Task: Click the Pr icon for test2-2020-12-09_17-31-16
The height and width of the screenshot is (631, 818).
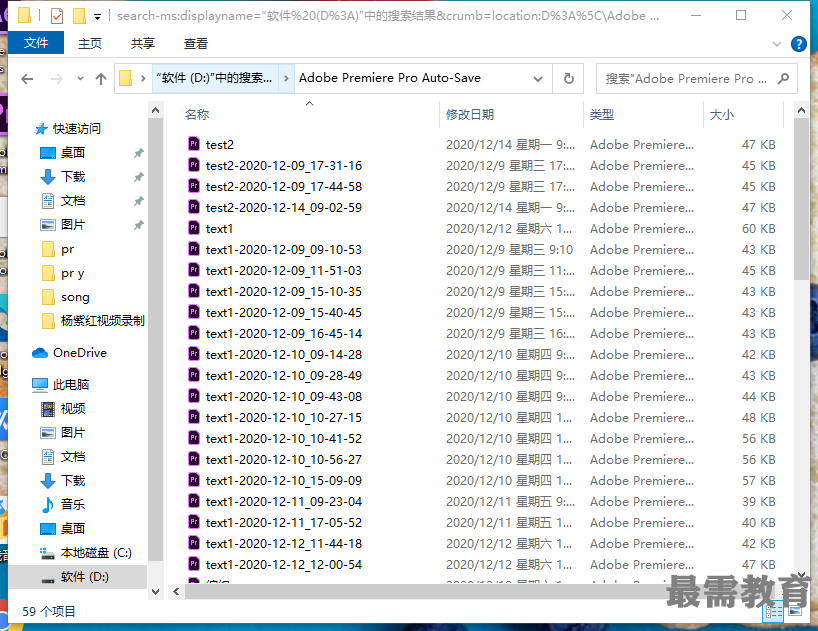Action: click(194, 165)
